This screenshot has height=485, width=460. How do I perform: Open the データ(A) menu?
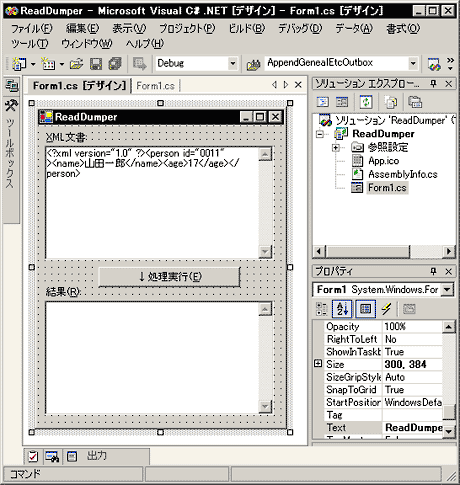pyautogui.click(x=354, y=29)
